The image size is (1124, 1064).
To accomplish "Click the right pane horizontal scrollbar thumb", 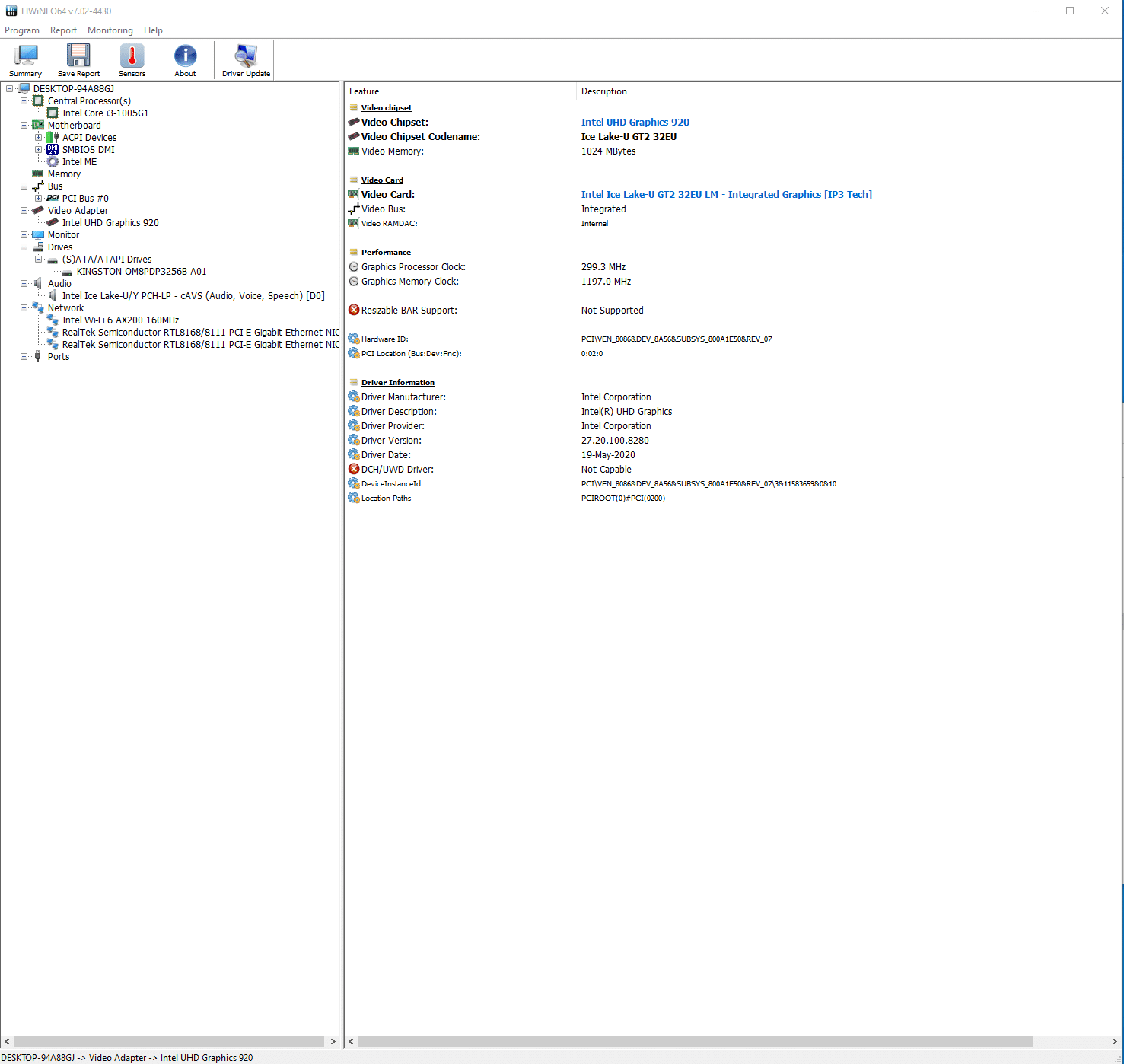I will point(695,1041).
